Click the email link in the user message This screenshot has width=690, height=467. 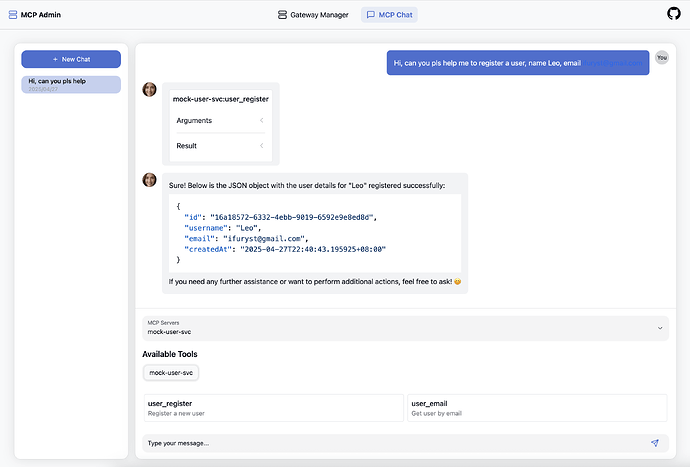coord(614,64)
